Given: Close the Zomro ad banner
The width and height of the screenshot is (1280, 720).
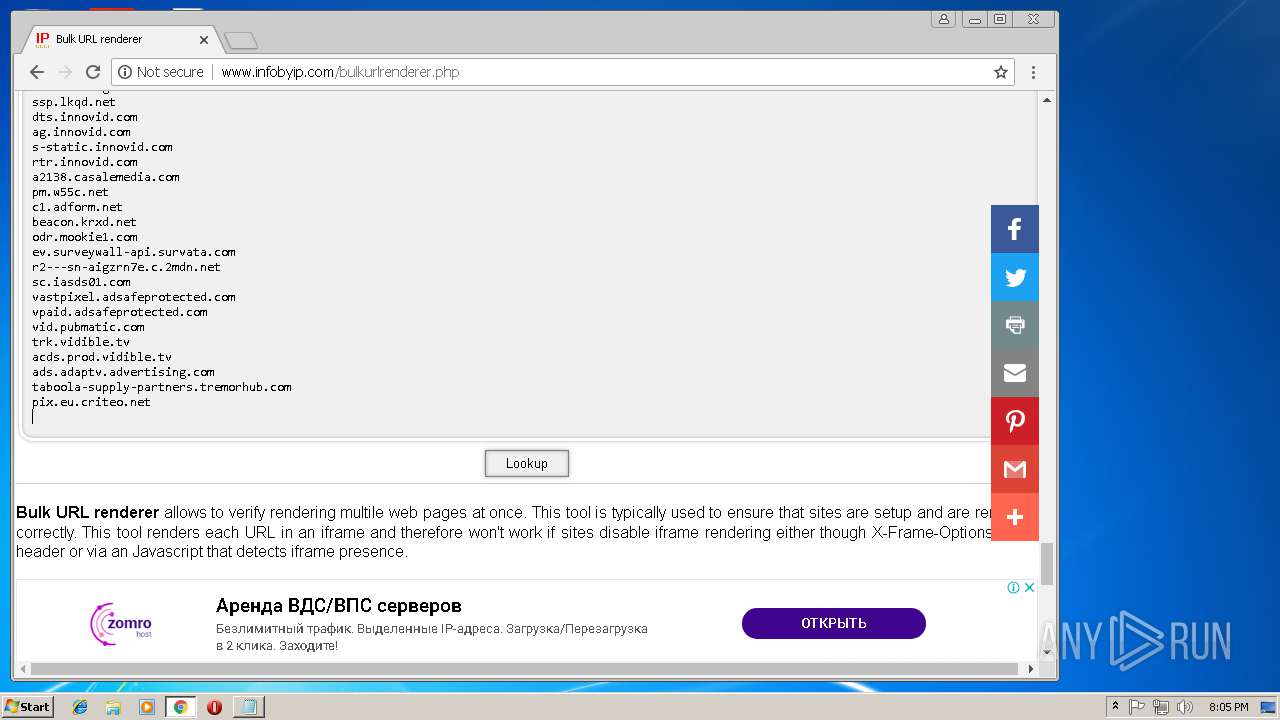Looking at the screenshot, I should tap(1029, 588).
